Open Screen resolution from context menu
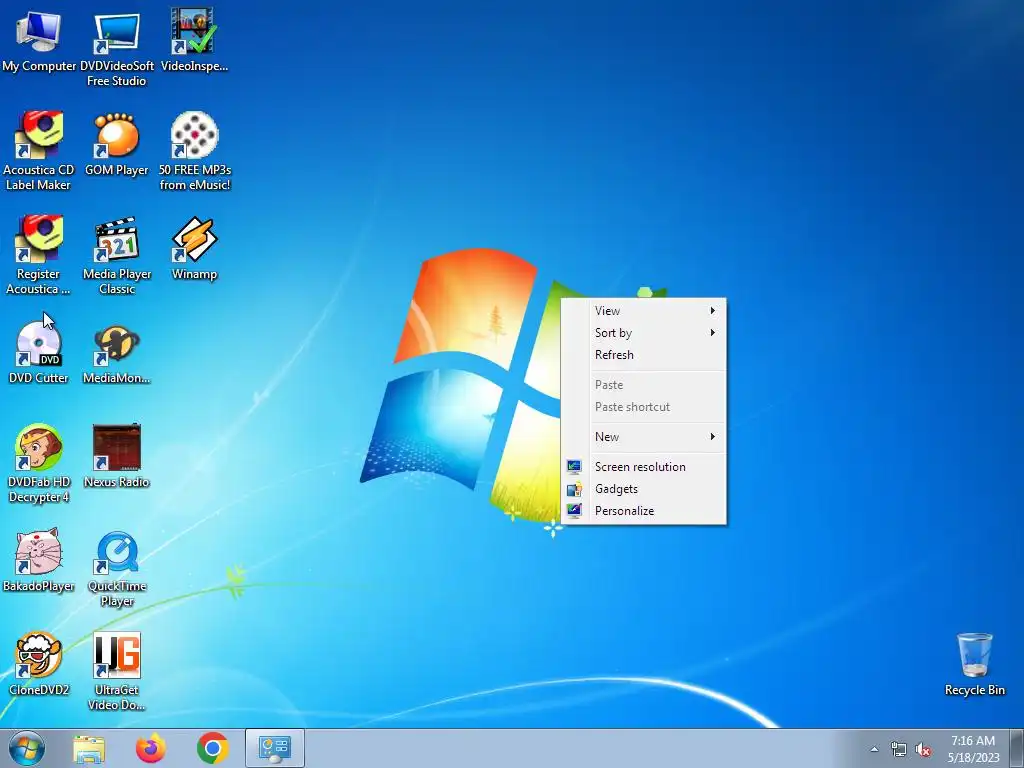Viewport: 1024px width, 768px height. pyautogui.click(x=643, y=467)
